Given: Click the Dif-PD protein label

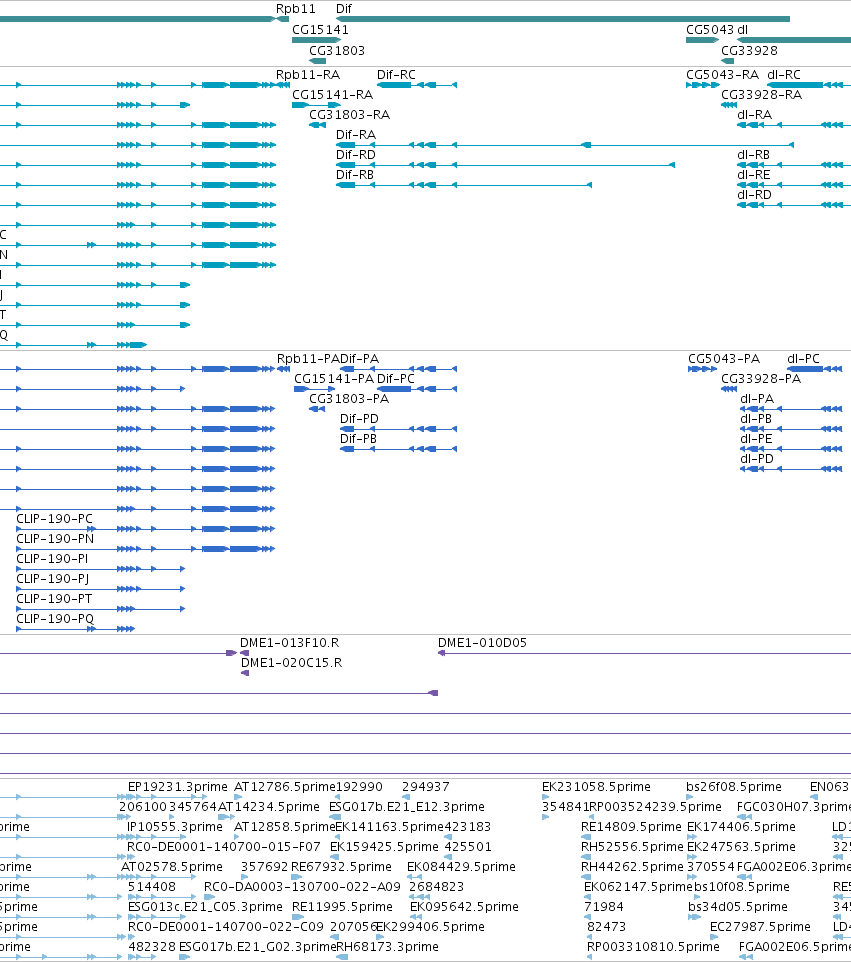Looking at the screenshot, I should click(360, 418).
